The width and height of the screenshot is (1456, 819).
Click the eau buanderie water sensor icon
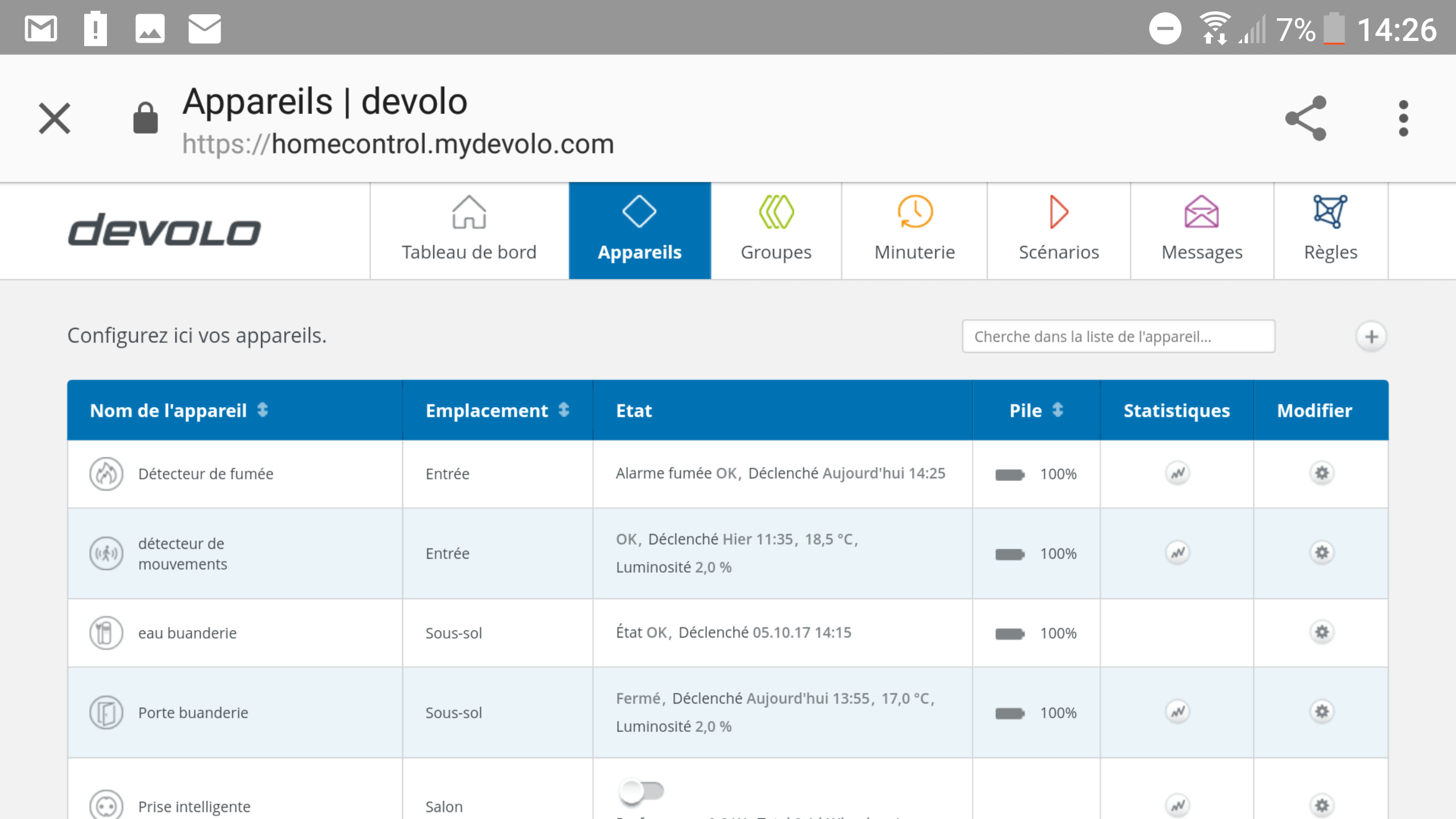pos(106,633)
